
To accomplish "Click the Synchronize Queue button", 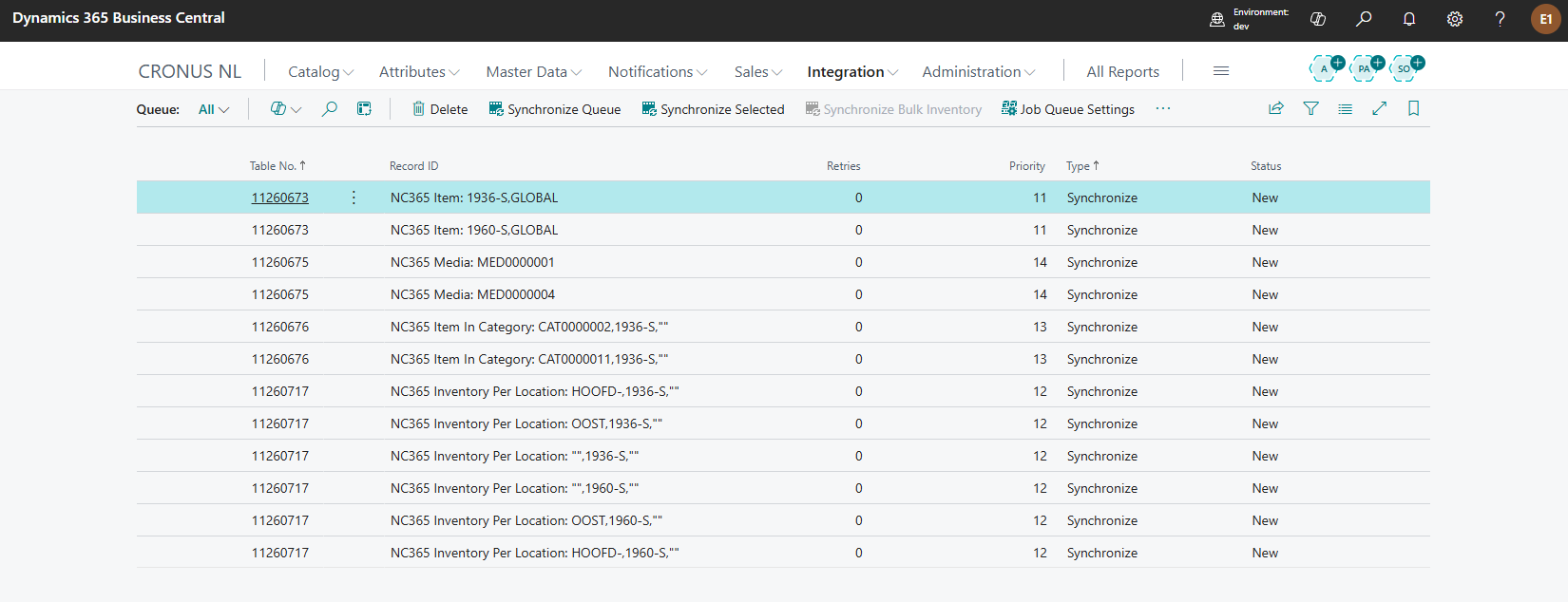I will coord(555,109).
